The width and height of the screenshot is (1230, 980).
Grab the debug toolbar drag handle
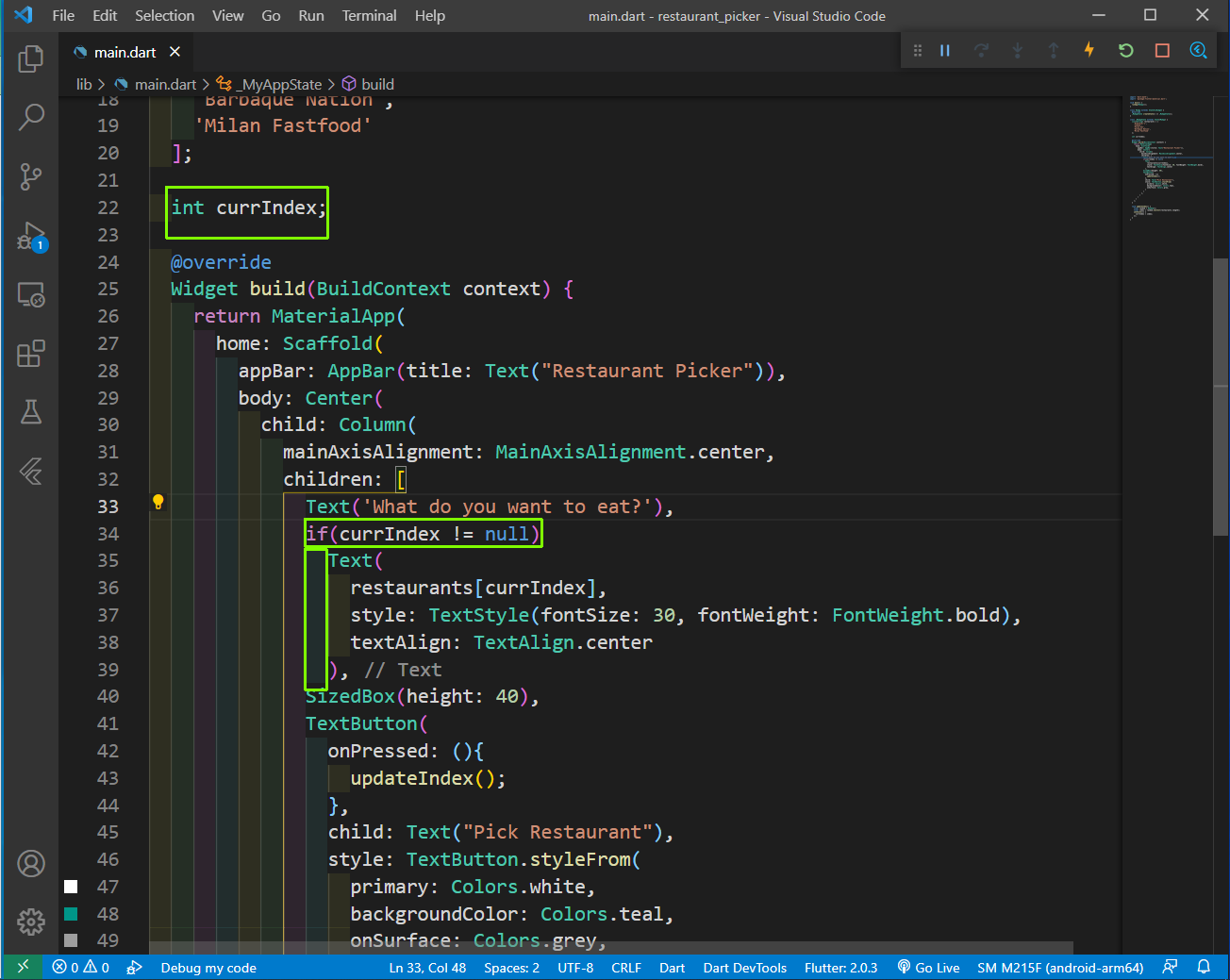pos(917,51)
